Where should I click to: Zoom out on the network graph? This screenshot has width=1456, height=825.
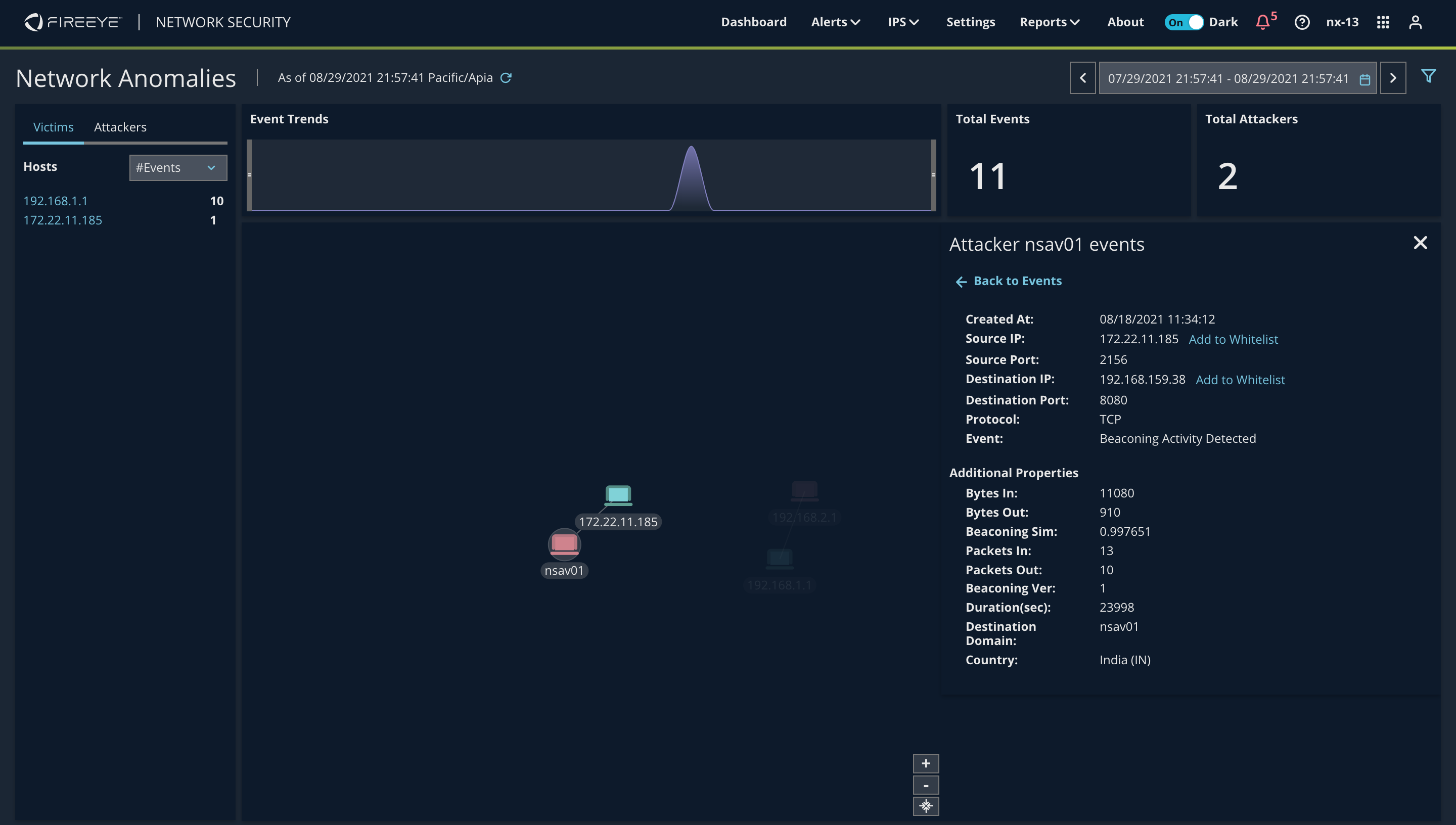[926, 786]
